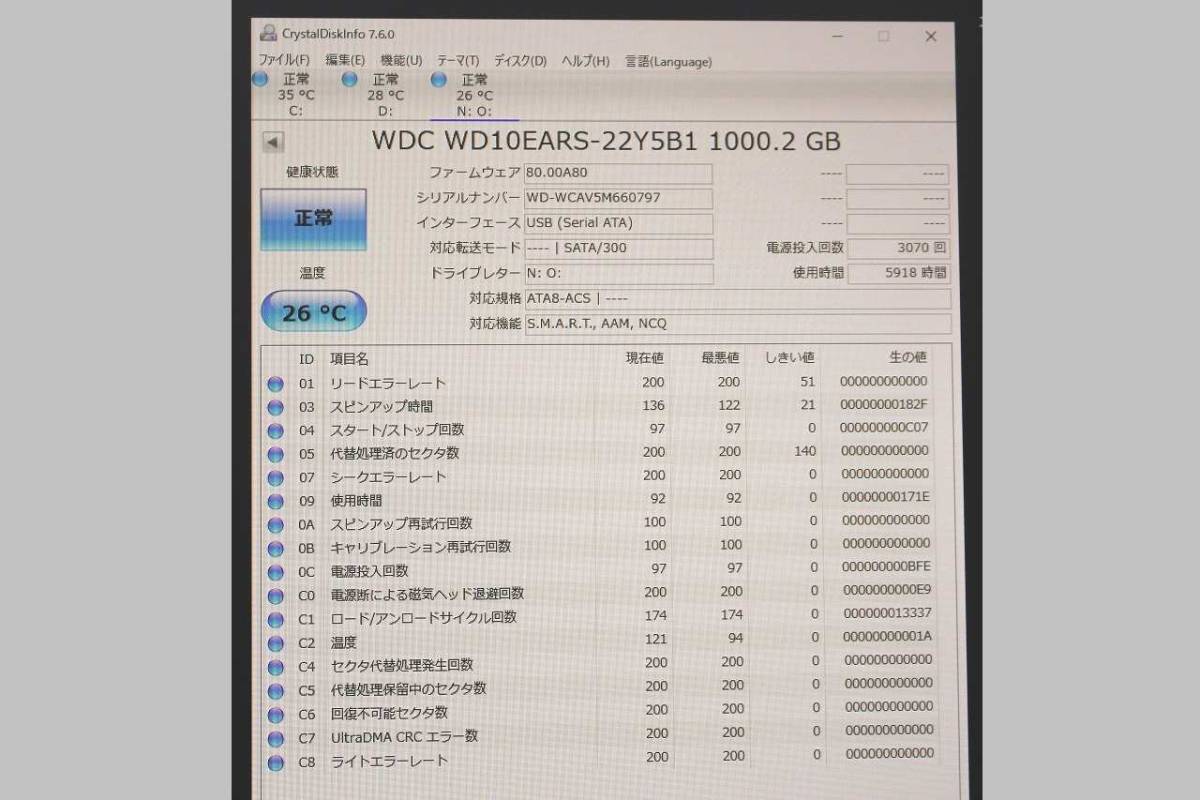Image resolution: width=1200 pixels, height=800 pixels.
Task: Open the ファイル(F) menu
Action: (x=284, y=61)
